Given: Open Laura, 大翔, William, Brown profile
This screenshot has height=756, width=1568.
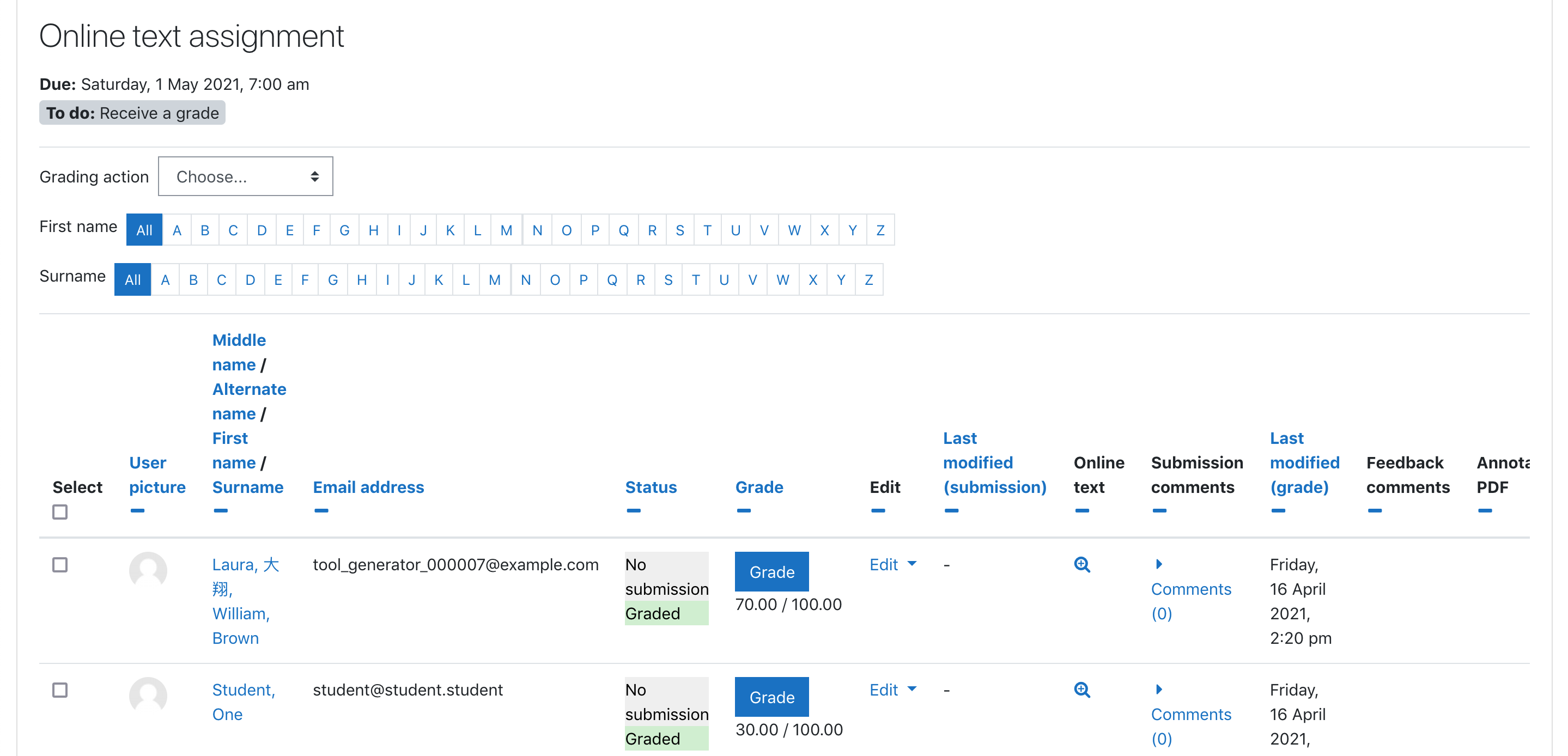Looking at the screenshot, I should [x=245, y=601].
